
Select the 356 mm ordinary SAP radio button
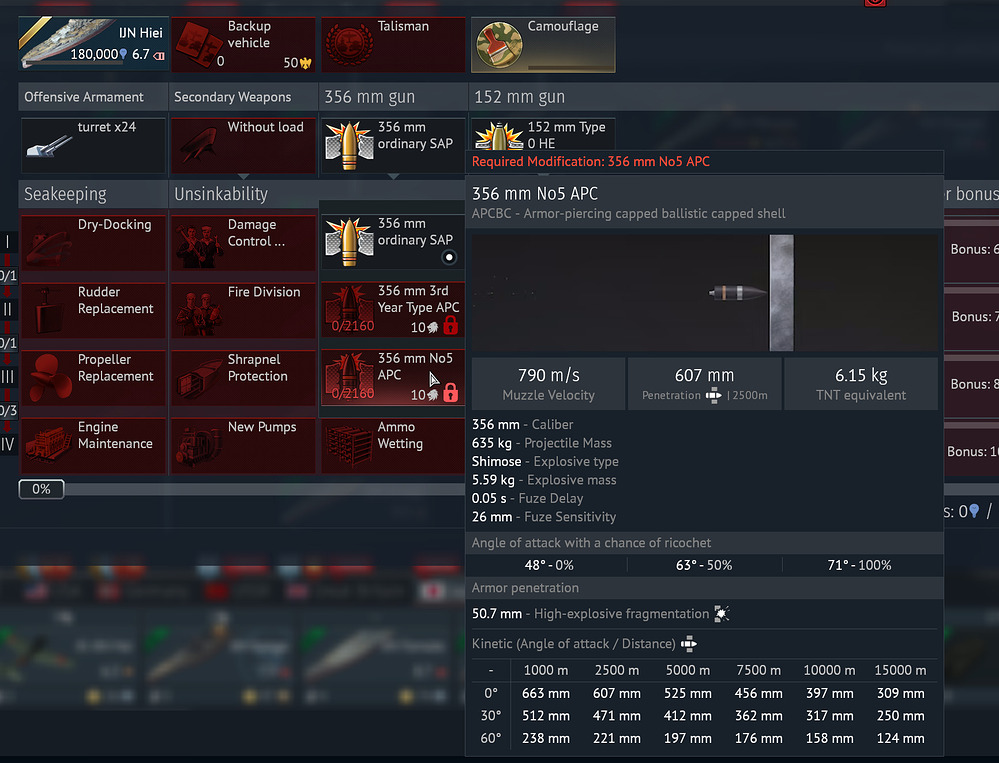pos(449,257)
